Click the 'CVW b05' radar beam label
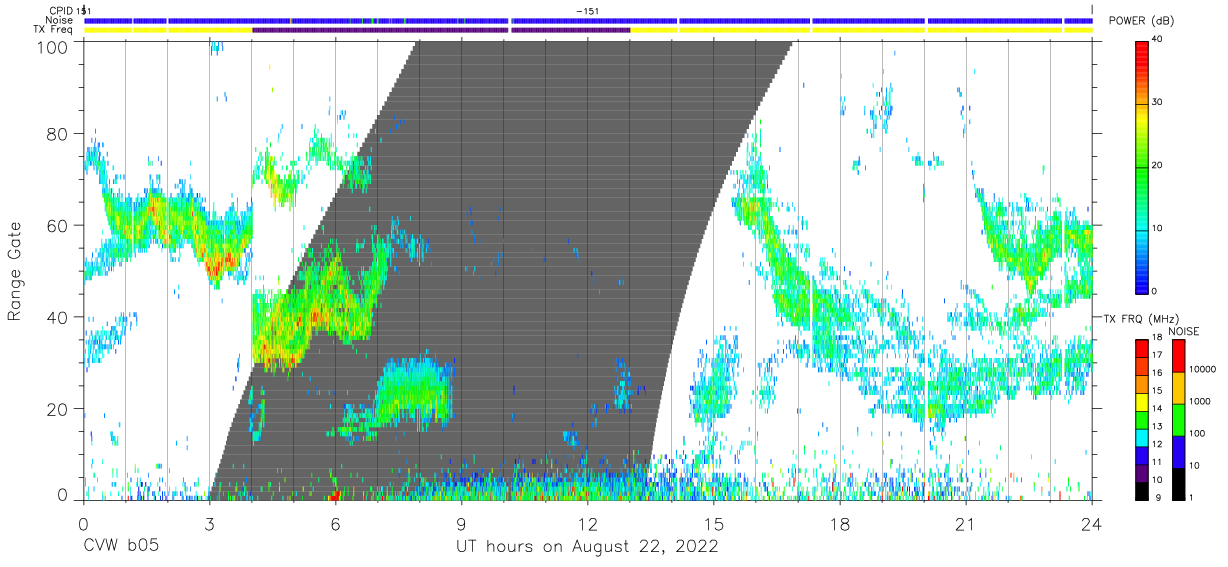 click(x=121, y=547)
